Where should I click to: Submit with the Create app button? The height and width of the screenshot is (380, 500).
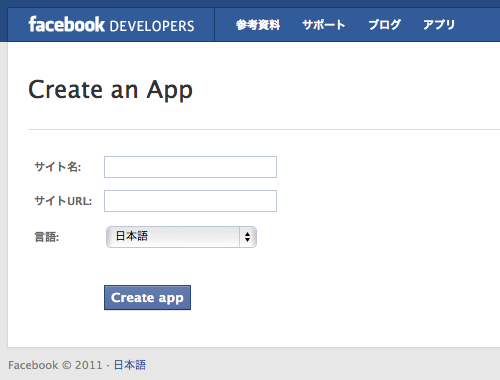point(147,297)
